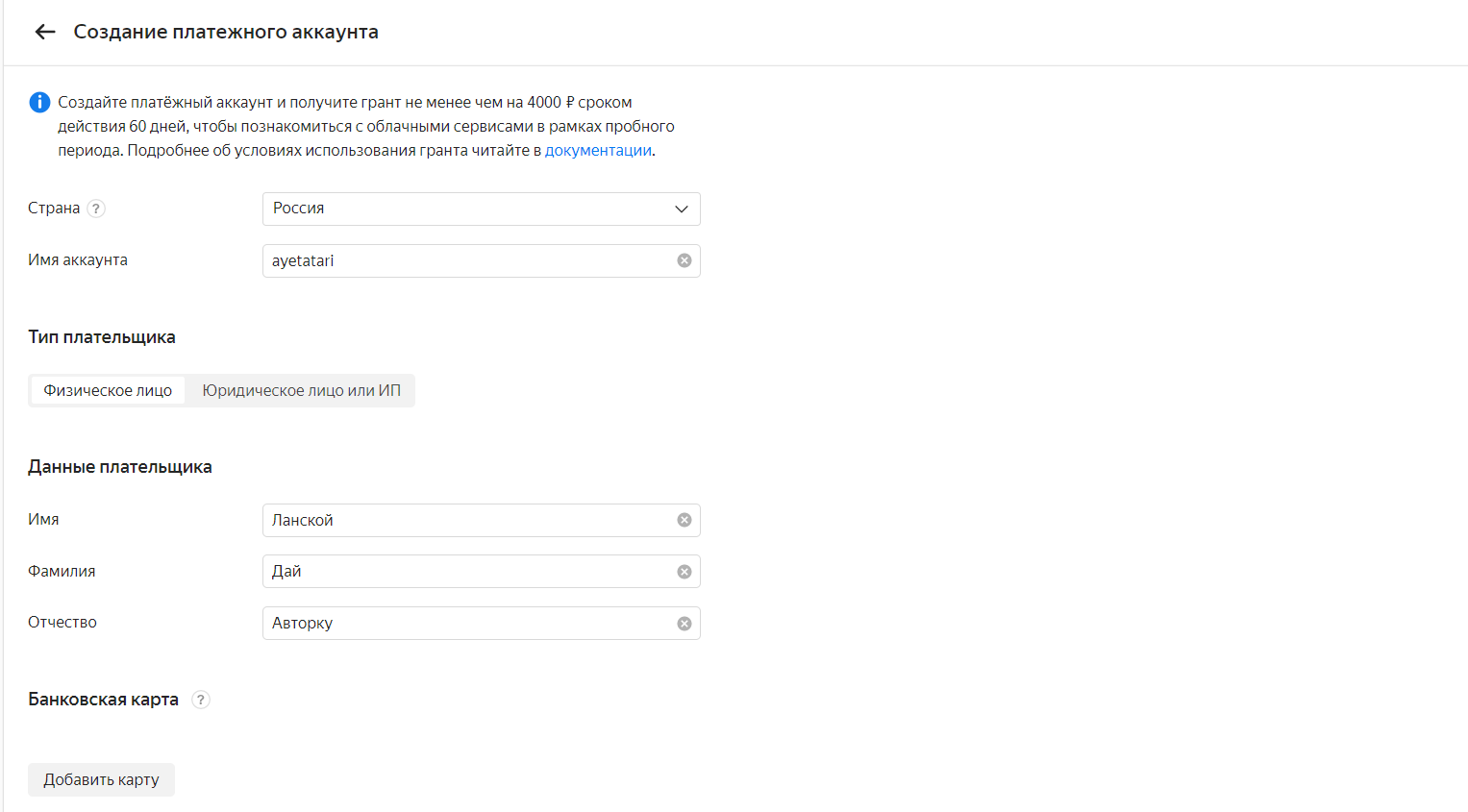Viewport: 1468px width, 812px height.
Task: Click the Данные плательщика section heading
Action: [120, 467]
